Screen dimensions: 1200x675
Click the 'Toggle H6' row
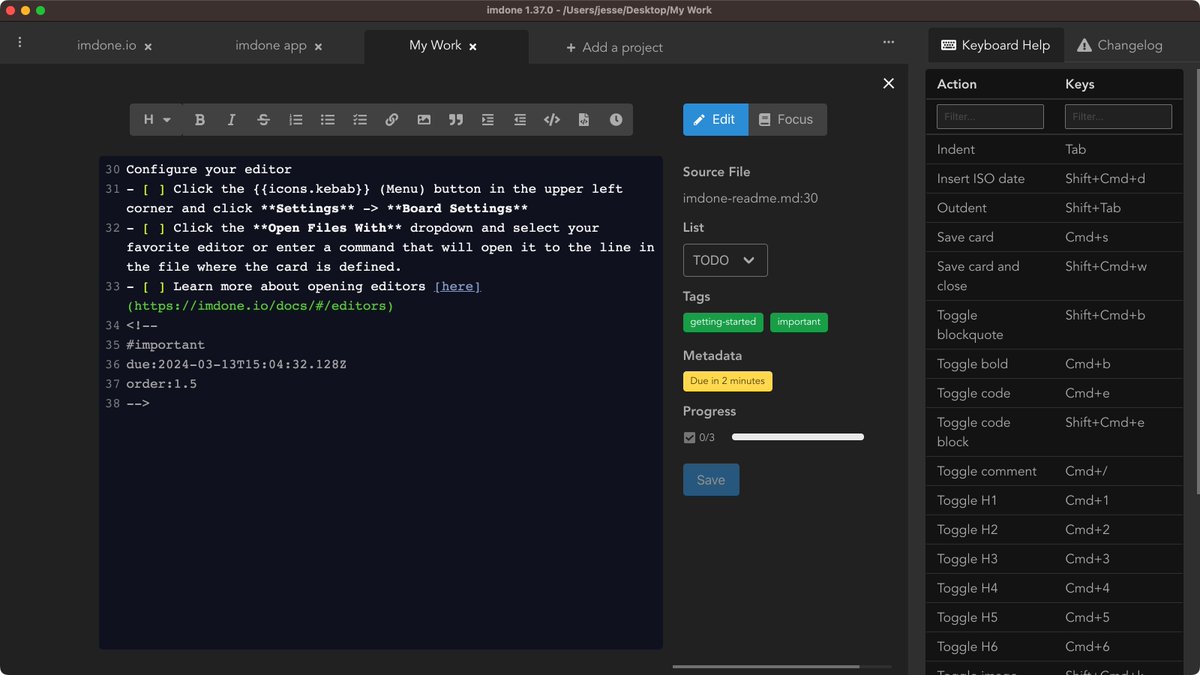pyautogui.click(x=1054, y=647)
